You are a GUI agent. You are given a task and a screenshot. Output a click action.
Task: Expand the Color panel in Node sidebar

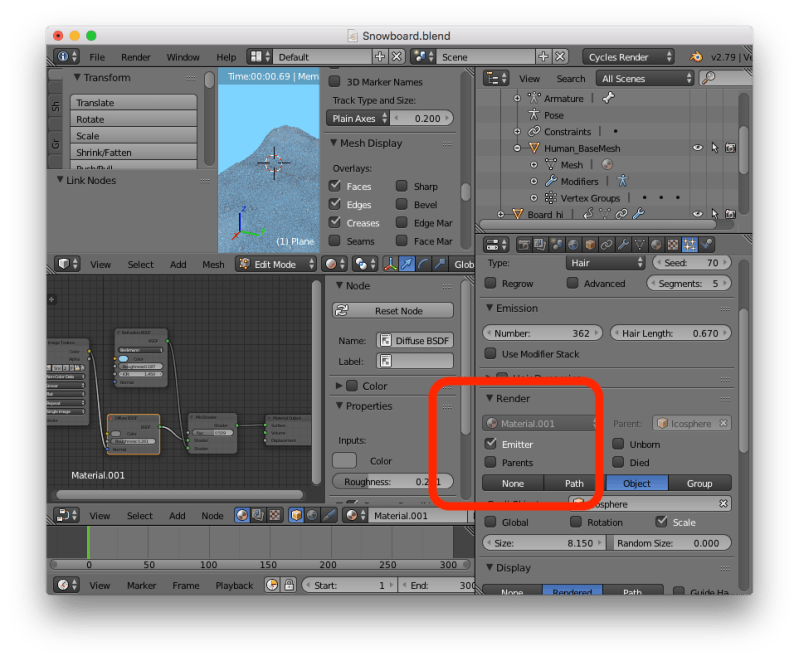tap(339, 386)
